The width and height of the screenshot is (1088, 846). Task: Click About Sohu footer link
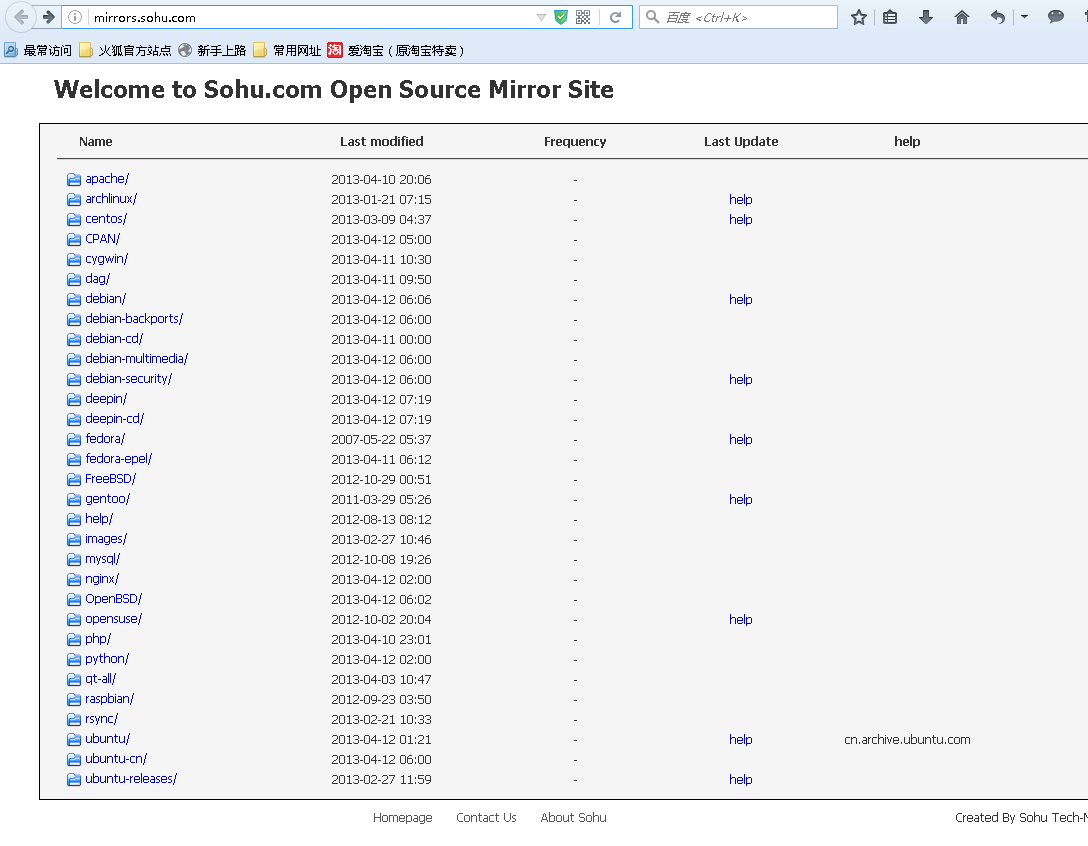[573, 818]
